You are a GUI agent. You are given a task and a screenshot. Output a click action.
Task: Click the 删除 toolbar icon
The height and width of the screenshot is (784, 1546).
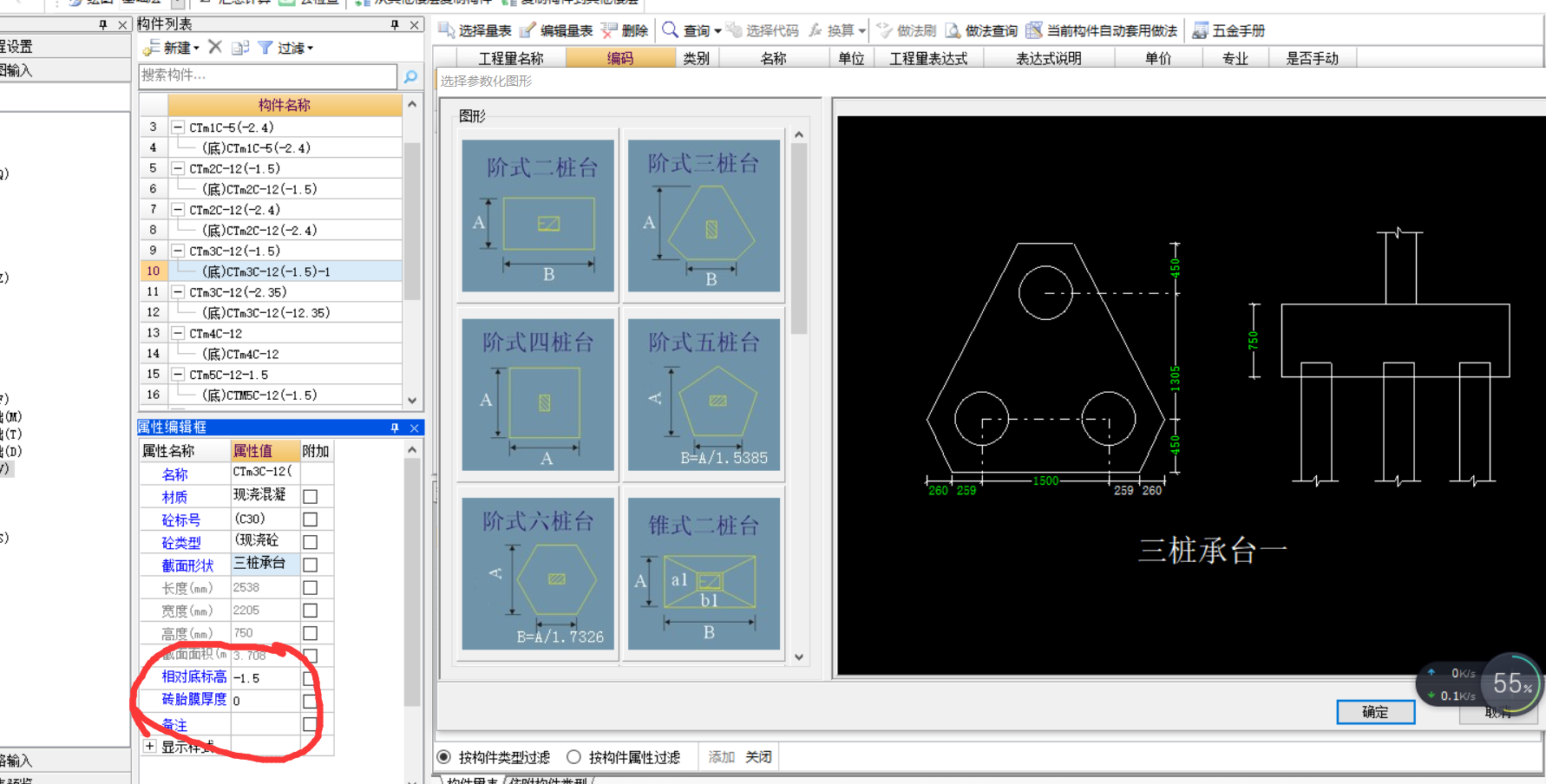point(609,30)
